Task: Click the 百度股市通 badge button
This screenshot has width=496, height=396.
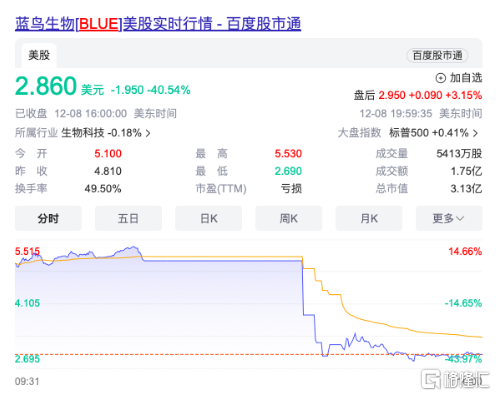Action: (437, 56)
